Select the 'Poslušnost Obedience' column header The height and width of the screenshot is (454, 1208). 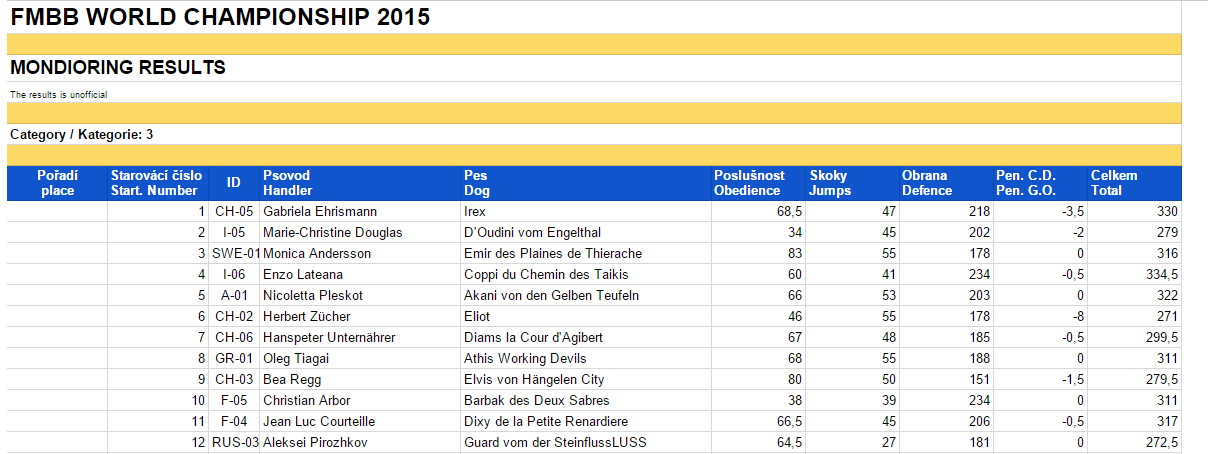(749, 183)
